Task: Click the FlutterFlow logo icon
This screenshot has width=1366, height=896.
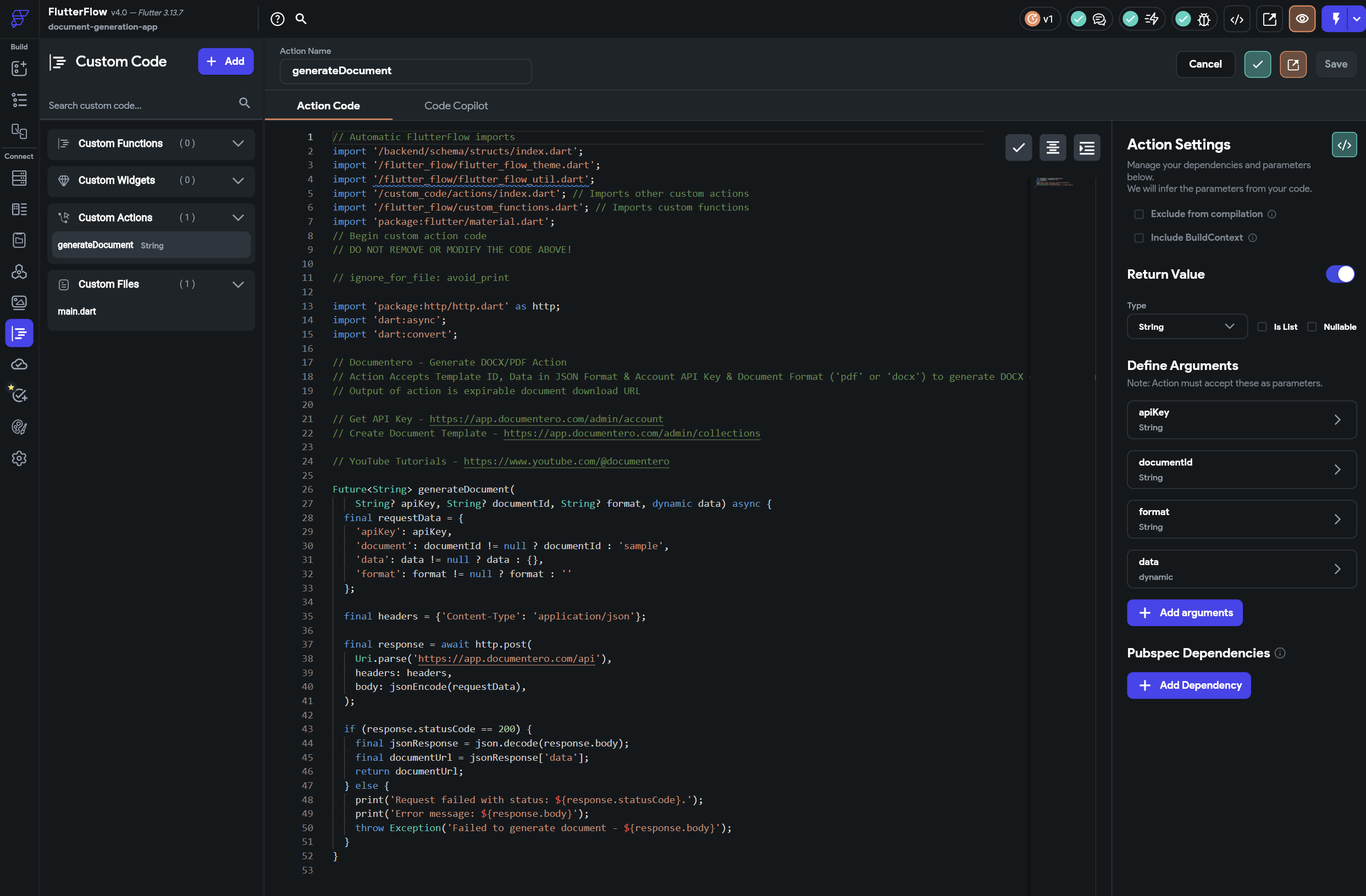Action: pos(19,18)
